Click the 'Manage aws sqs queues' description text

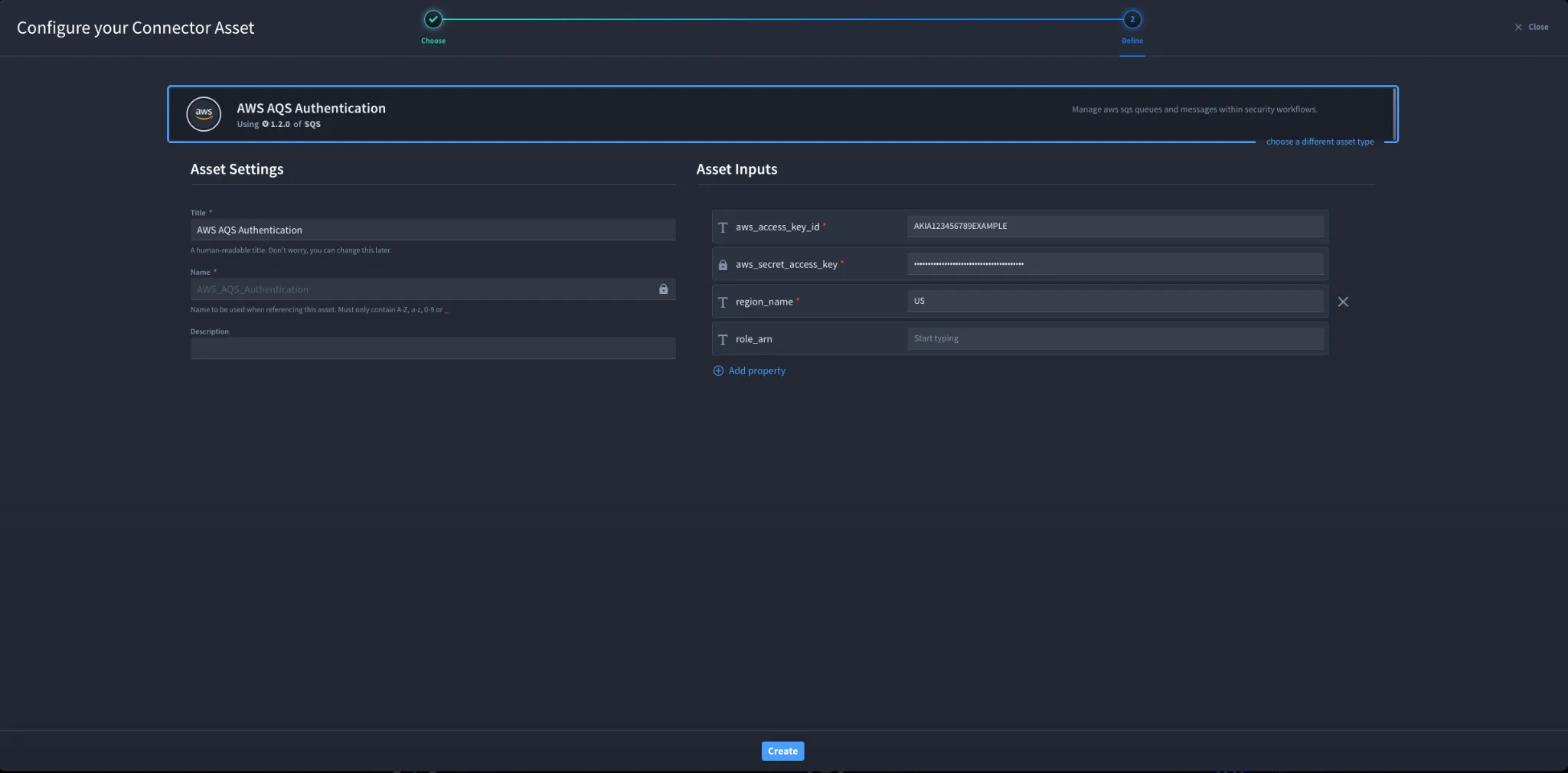coord(1194,109)
